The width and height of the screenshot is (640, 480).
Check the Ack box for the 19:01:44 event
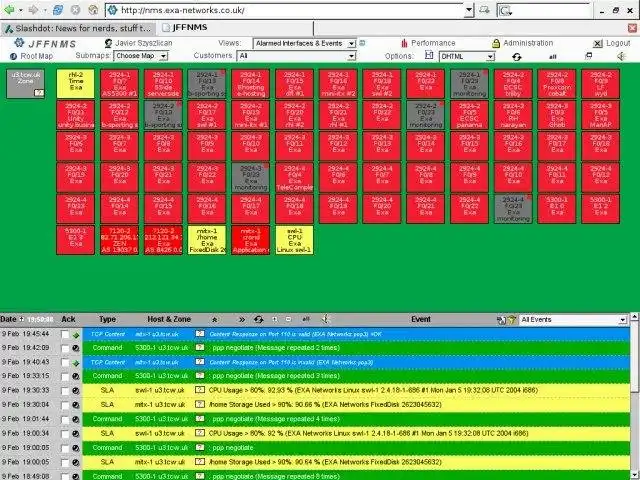[65, 420]
